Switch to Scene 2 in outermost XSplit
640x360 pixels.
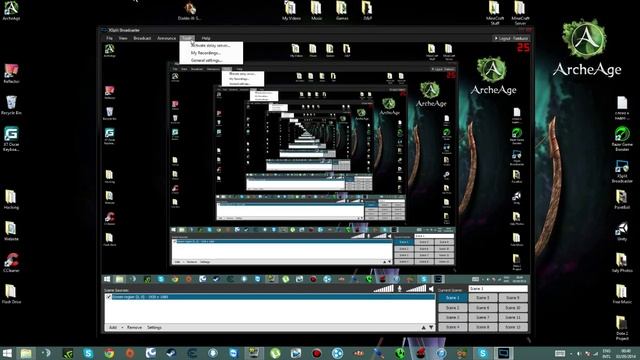point(452,307)
